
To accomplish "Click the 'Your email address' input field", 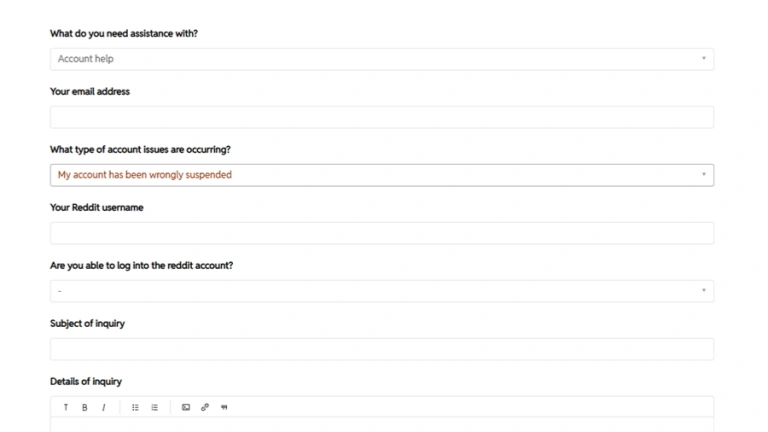I will 381,117.
